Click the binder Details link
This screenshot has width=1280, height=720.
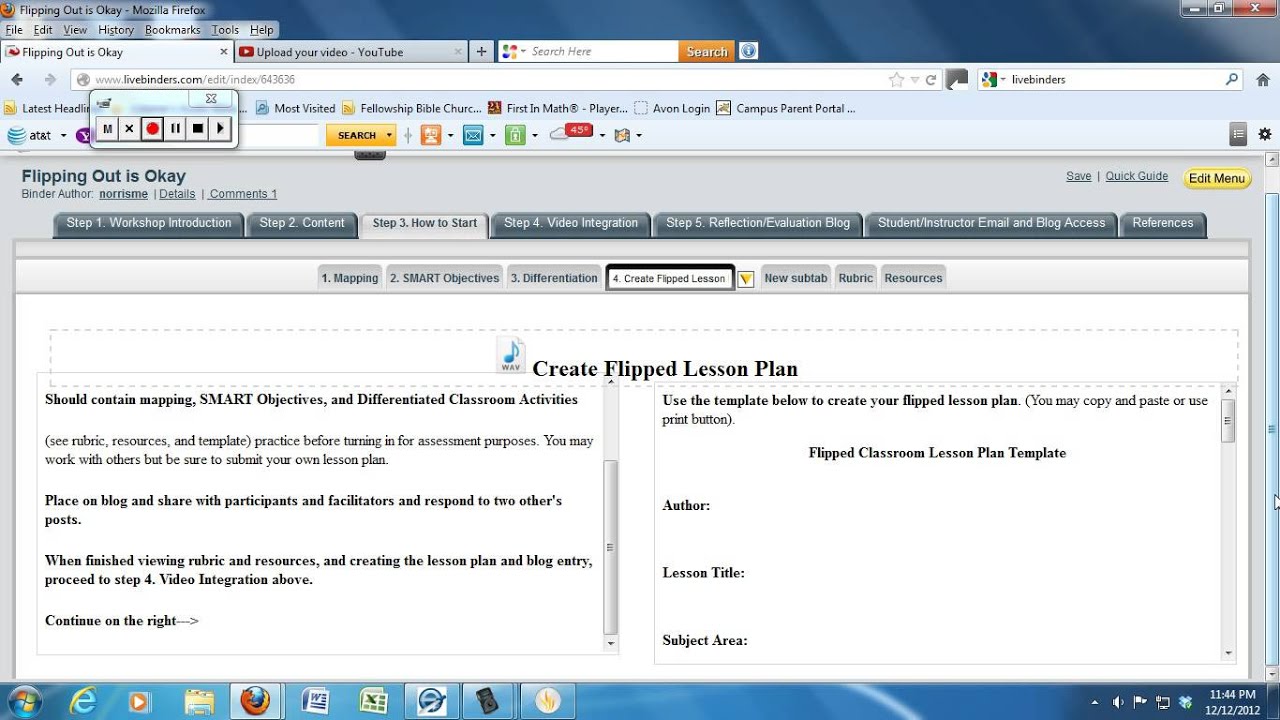[x=177, y=194]
